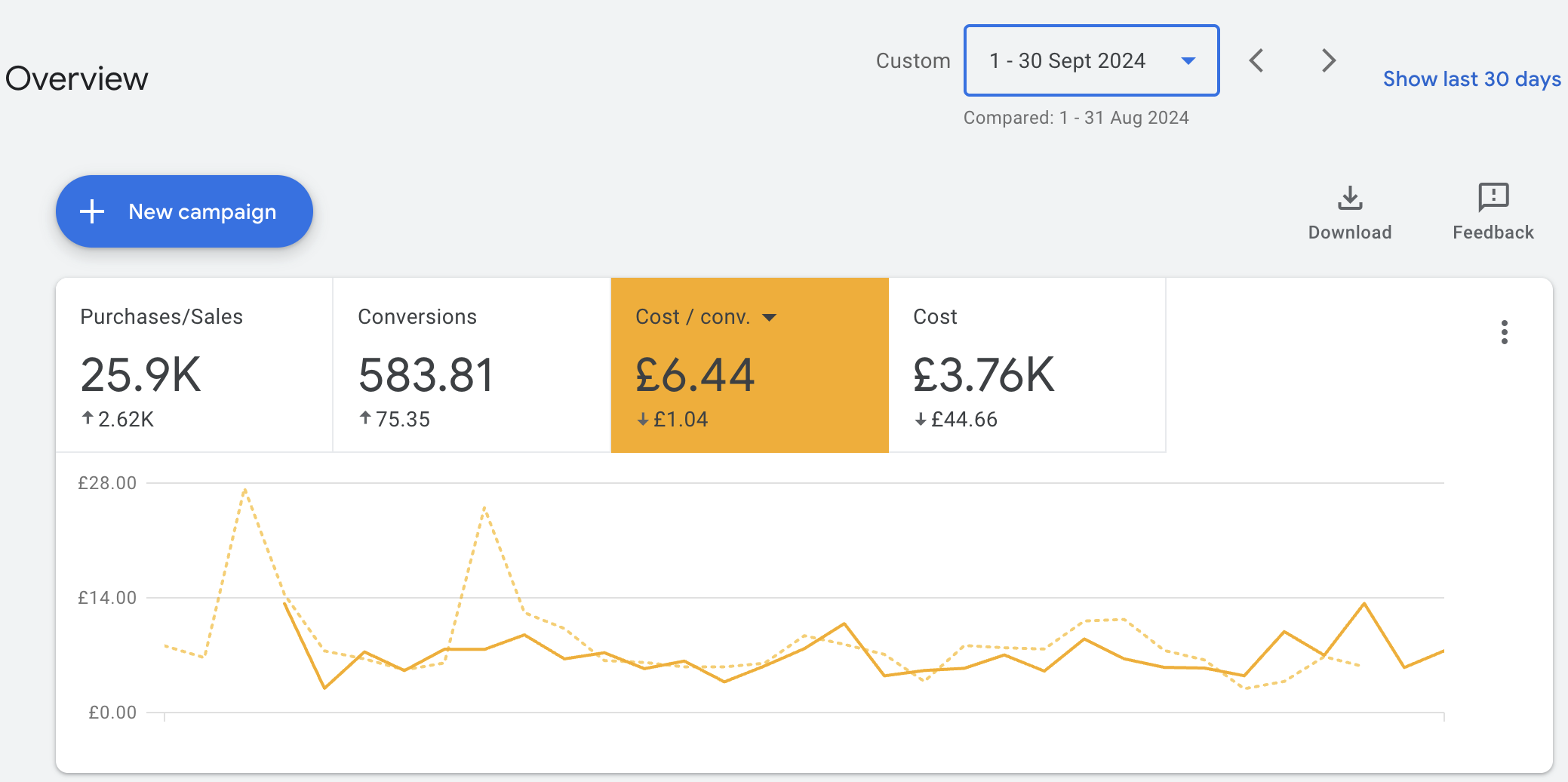Click the Download icon
The height and width of the screenshot is (782, 1568).
click(1350, 199)
